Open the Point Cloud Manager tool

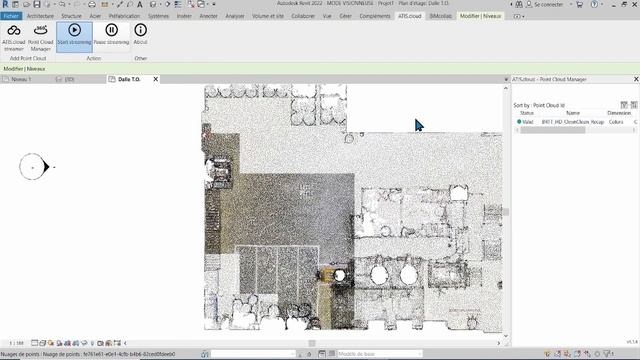coord(40,38)
